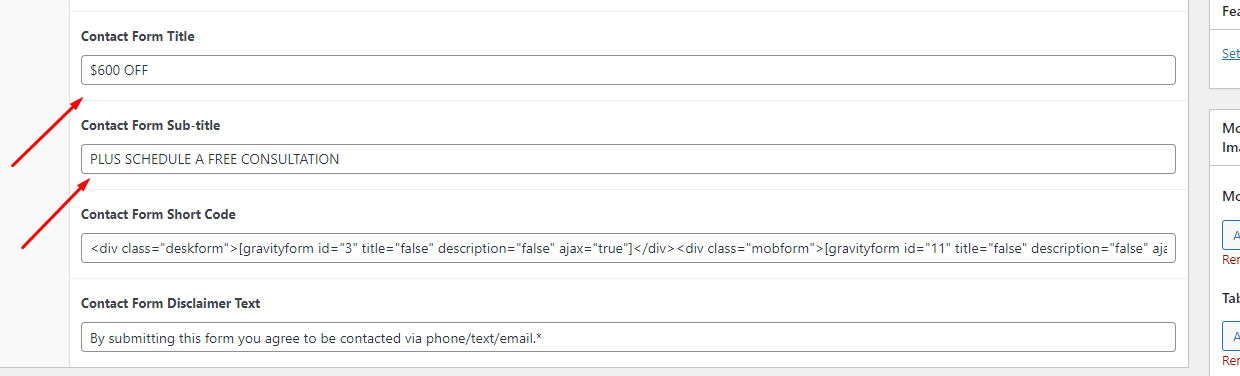Click the PLUS SCHEDULE A FREE CONSULTATION field
Viewport: 1240px width, 376px height.
(628, 159)
